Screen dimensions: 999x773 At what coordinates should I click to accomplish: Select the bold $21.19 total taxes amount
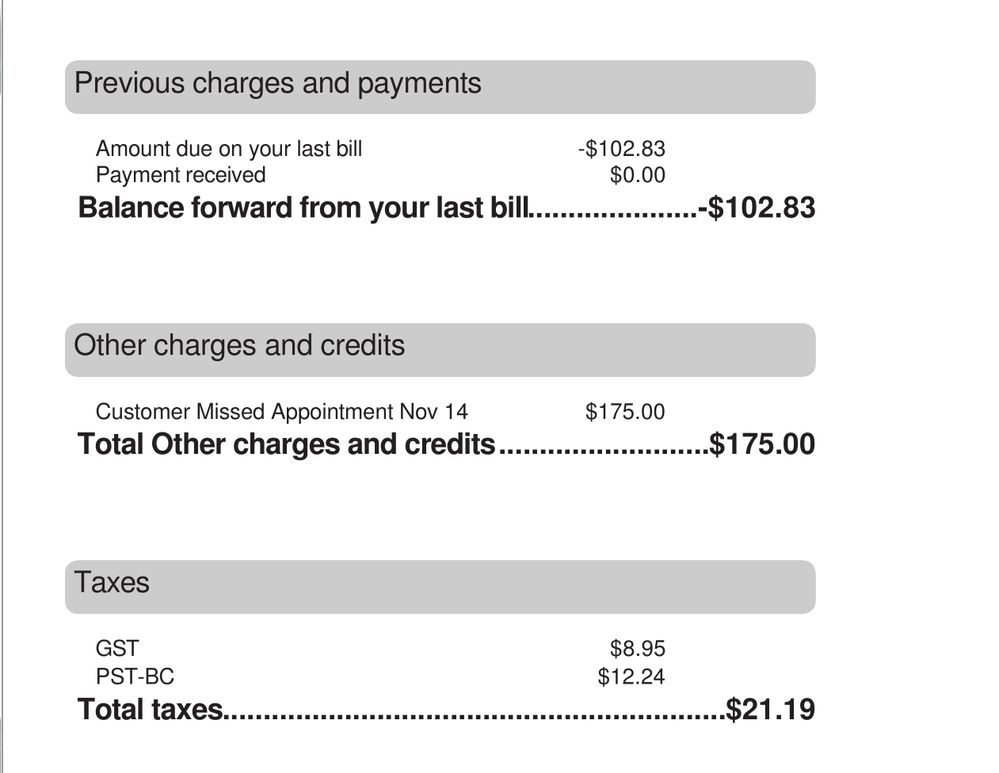pyautogui.click(x=770, y=710)
